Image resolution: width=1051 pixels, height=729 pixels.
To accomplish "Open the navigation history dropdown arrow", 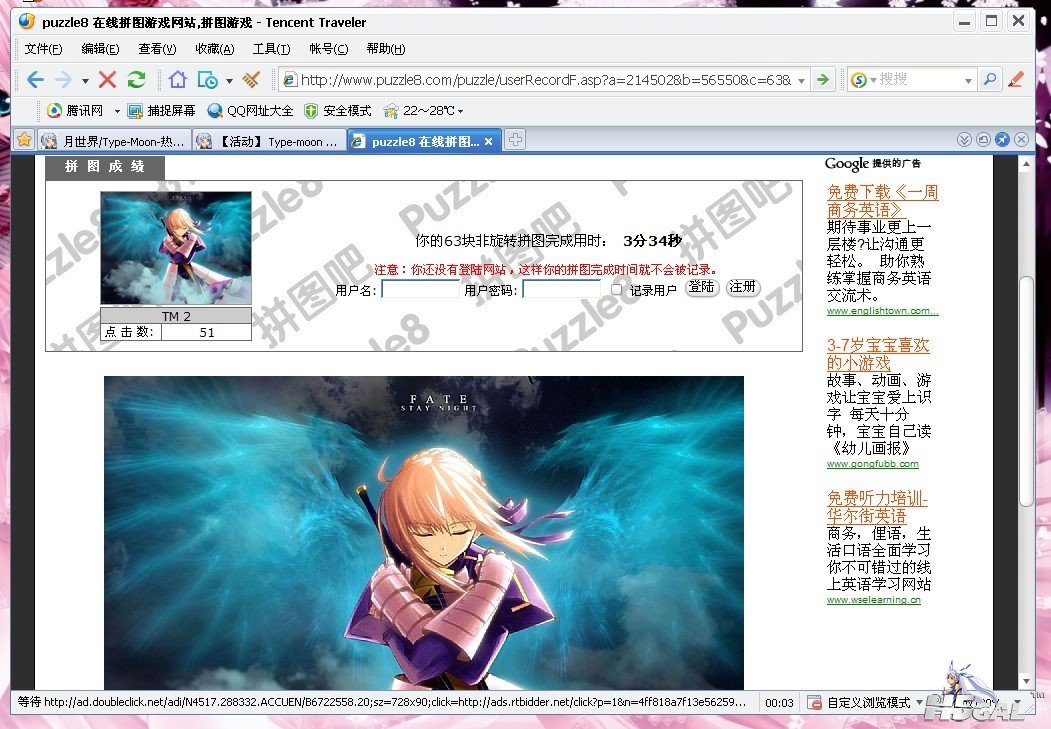I will 85,81.
